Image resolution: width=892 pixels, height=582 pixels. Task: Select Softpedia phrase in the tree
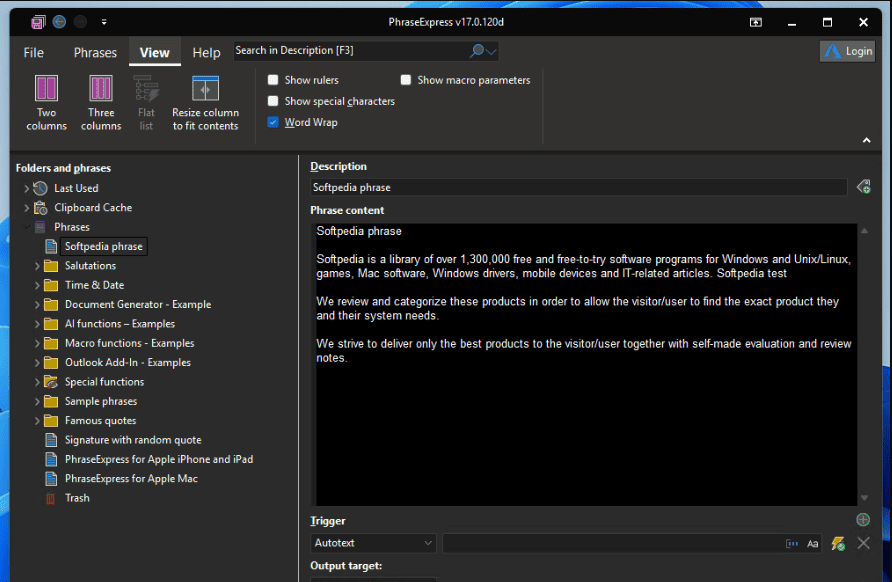pyautogui.click(x=104, y=246)
